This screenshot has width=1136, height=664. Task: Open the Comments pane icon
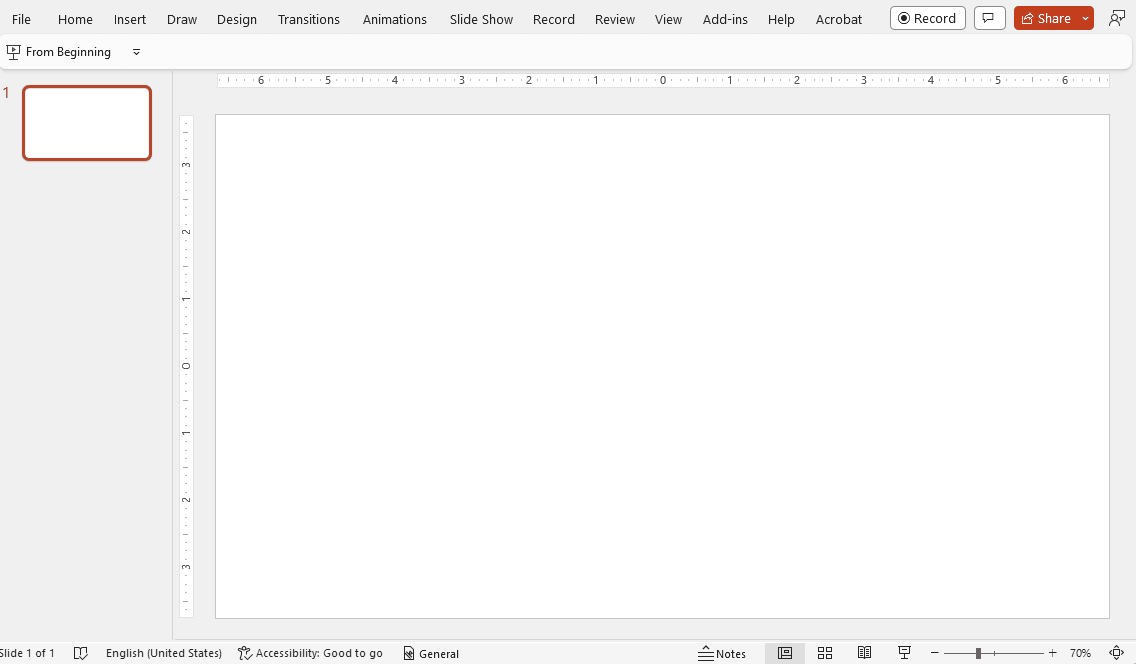989,18
